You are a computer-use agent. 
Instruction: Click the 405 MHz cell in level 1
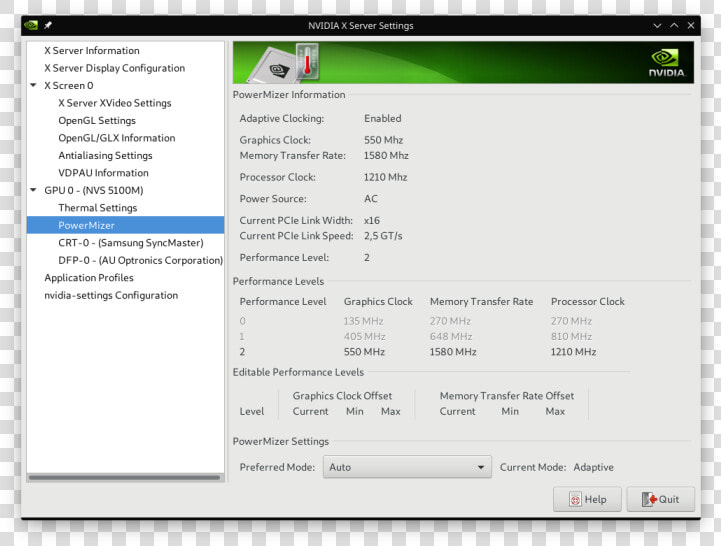coord(365,336)
